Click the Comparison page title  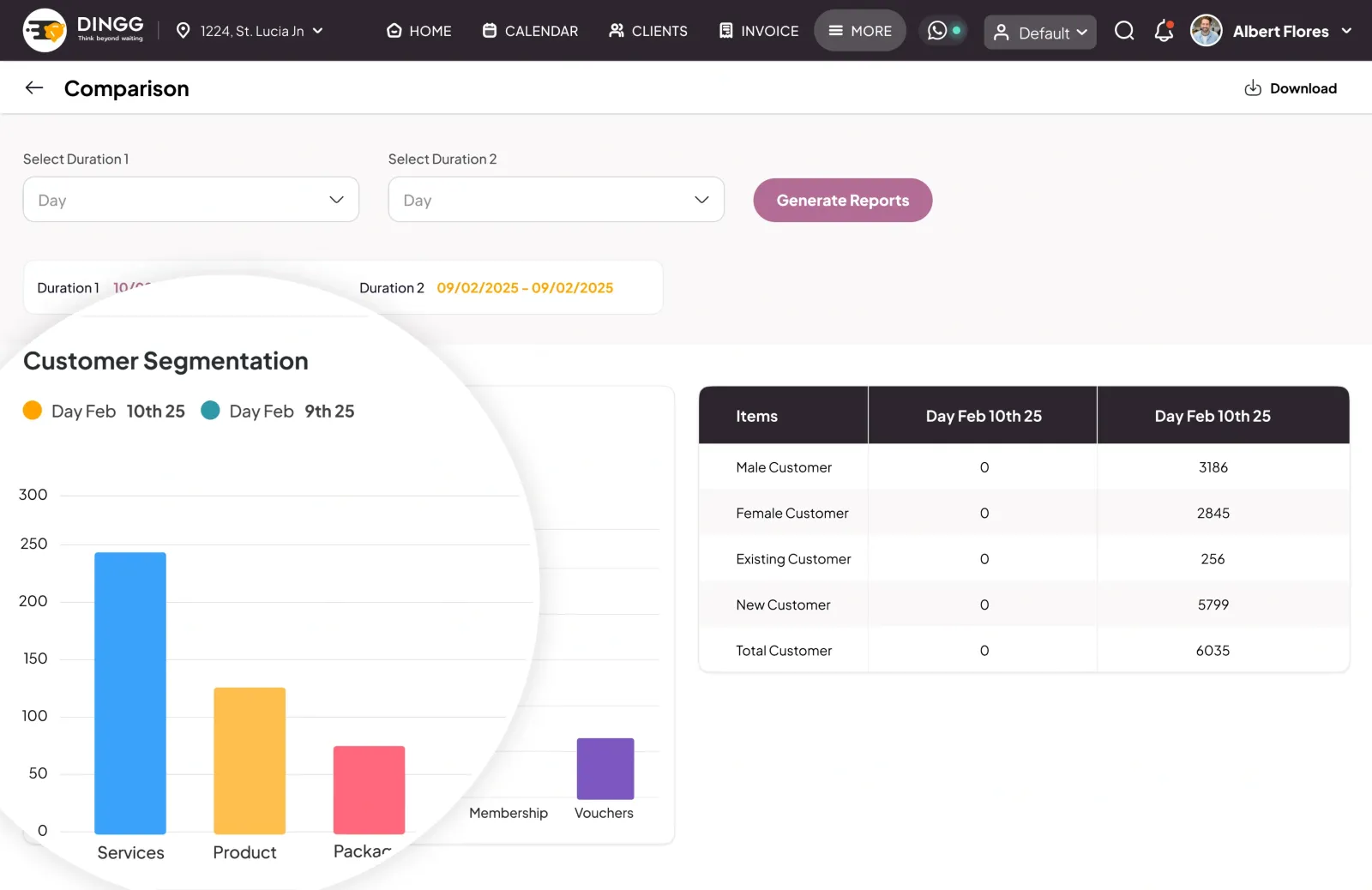127,88
